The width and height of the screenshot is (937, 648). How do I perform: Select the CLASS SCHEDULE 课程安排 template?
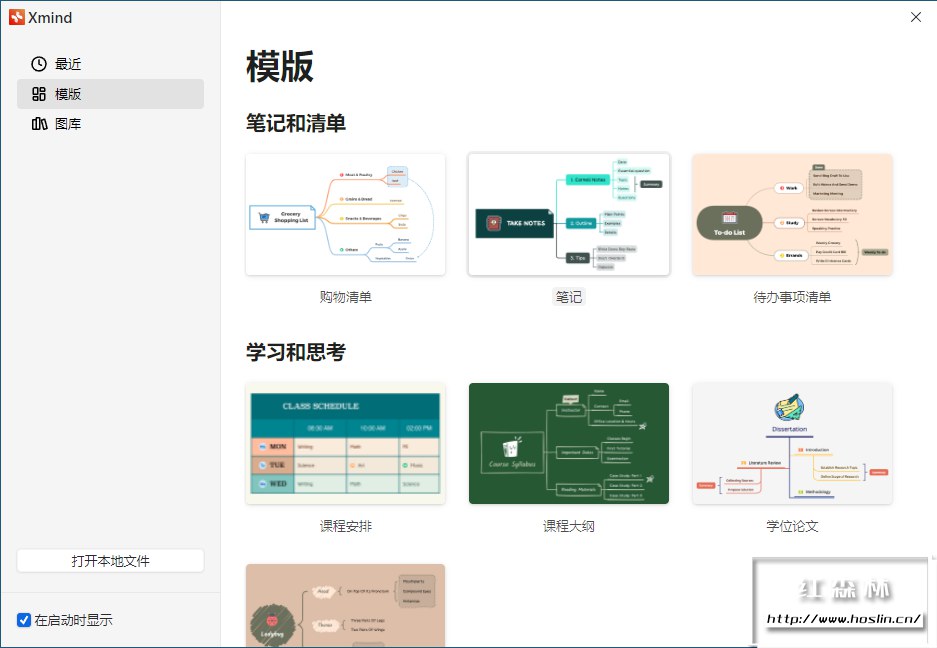(345, 444)
